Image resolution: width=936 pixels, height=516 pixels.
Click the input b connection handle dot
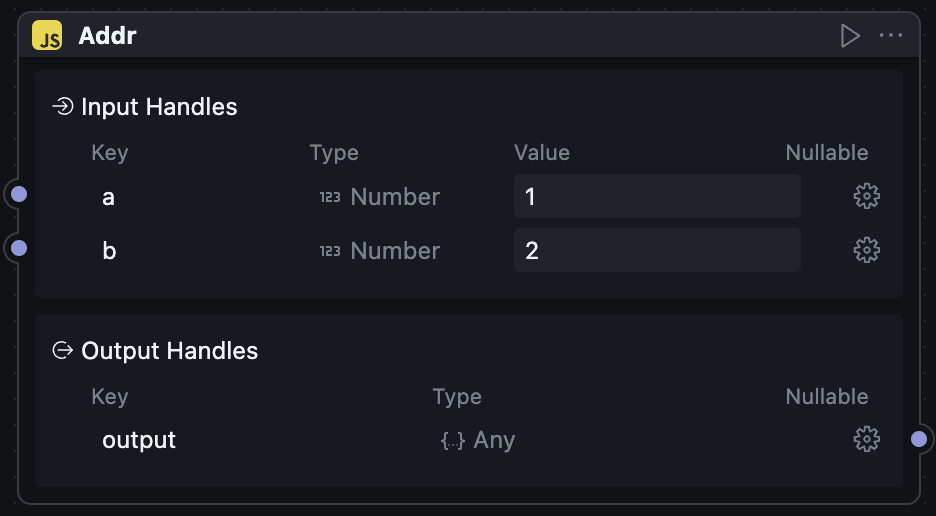tap(18, 247)
